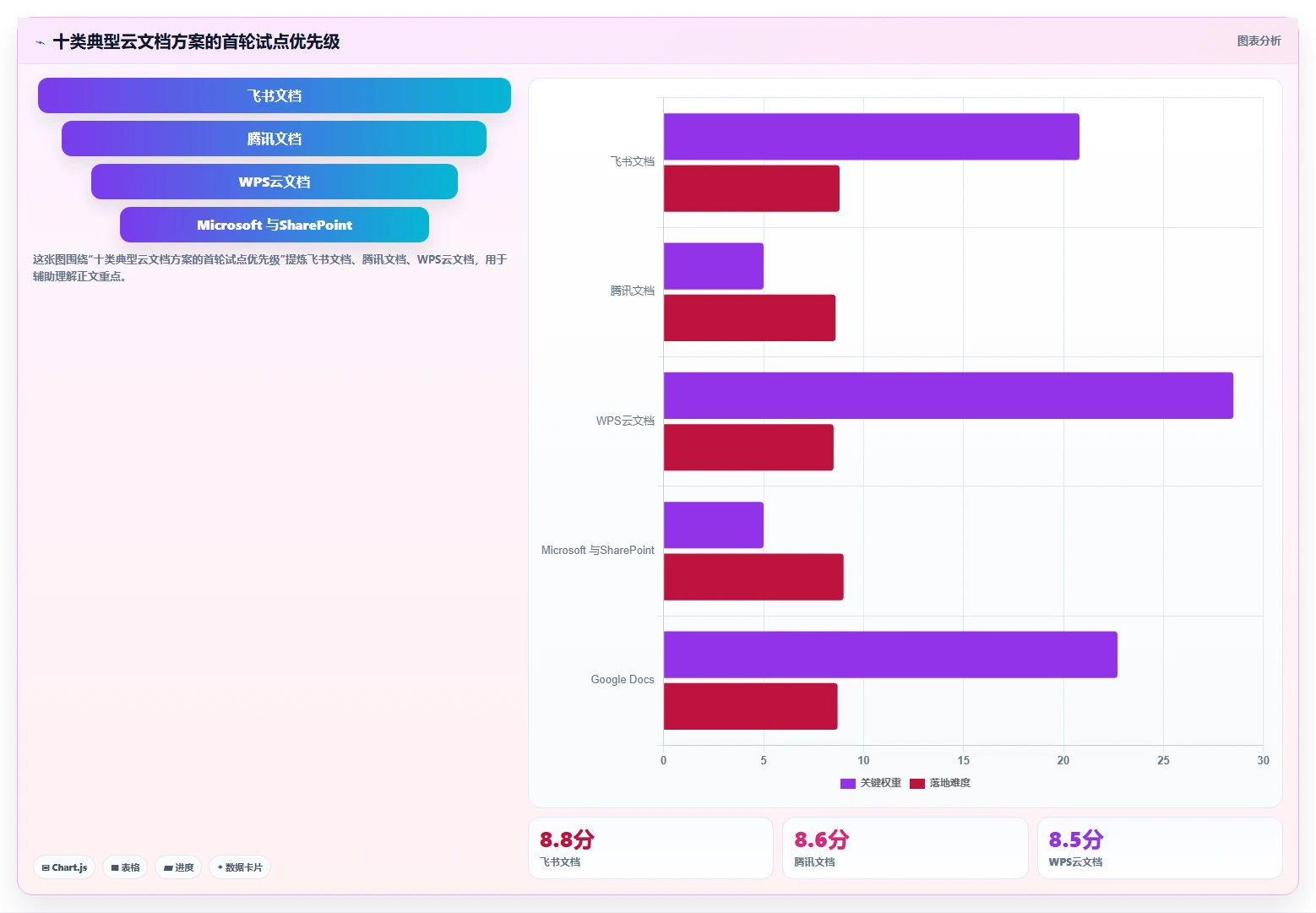Image resolution: width=1316 pixels, height=913 pixels.
Task: Click the purple bar for Microsoft 与SharePoint
Action: [x=714, y=525]
